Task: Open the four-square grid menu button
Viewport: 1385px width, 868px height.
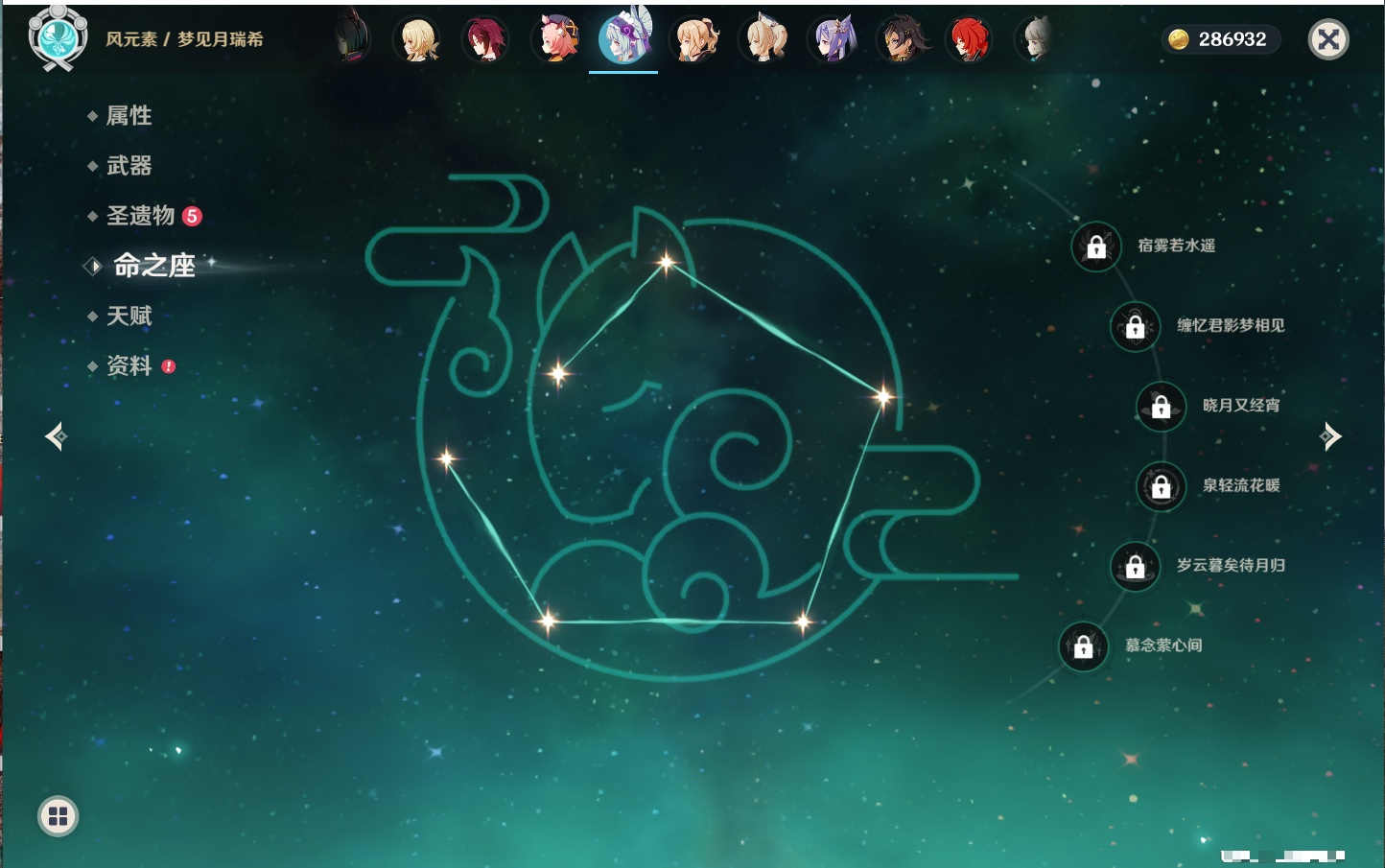Action: pos(58,816)
